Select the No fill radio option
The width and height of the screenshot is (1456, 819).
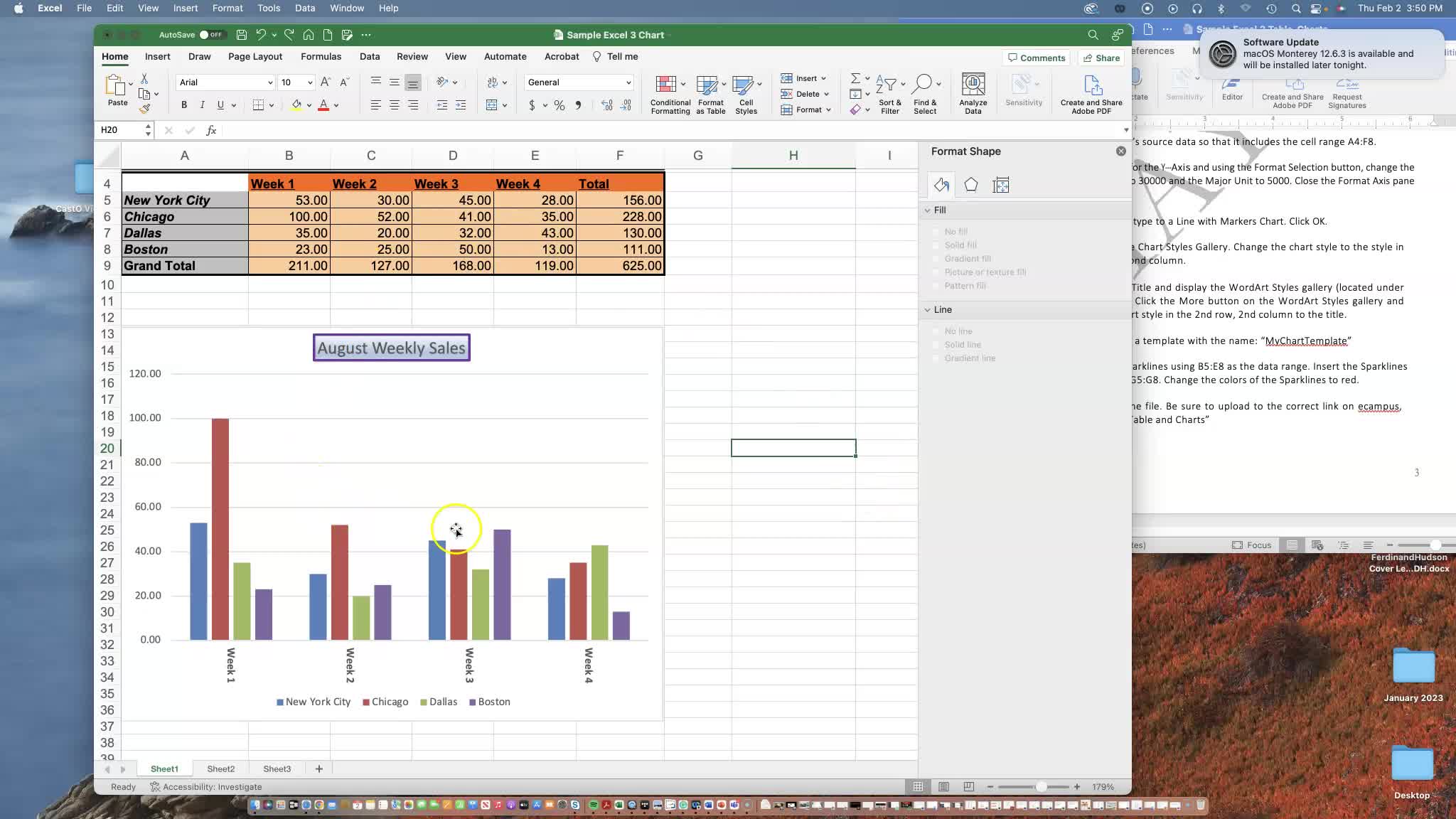coord(936,232)
